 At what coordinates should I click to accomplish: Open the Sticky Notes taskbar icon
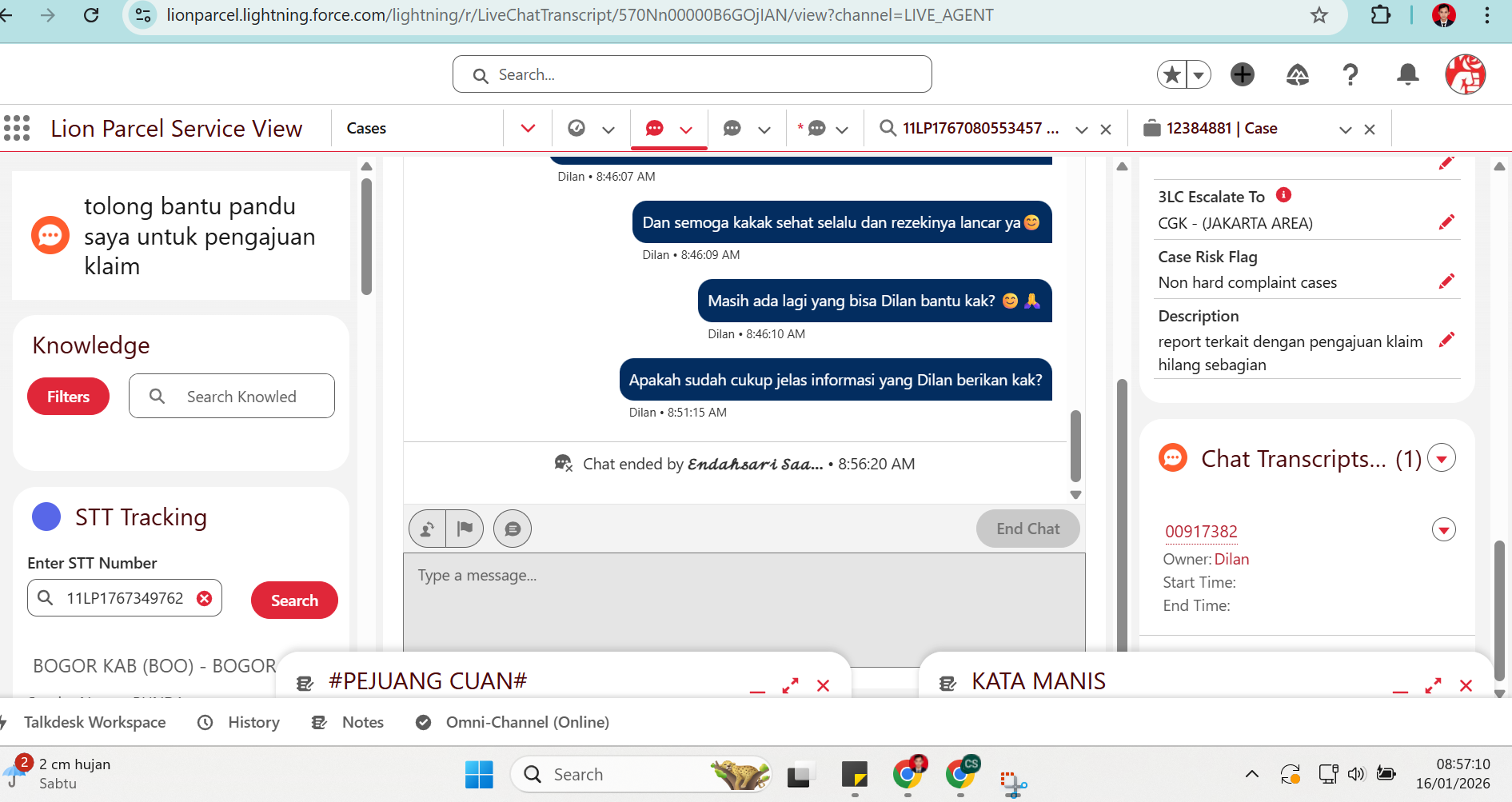(x=855, y=775)
